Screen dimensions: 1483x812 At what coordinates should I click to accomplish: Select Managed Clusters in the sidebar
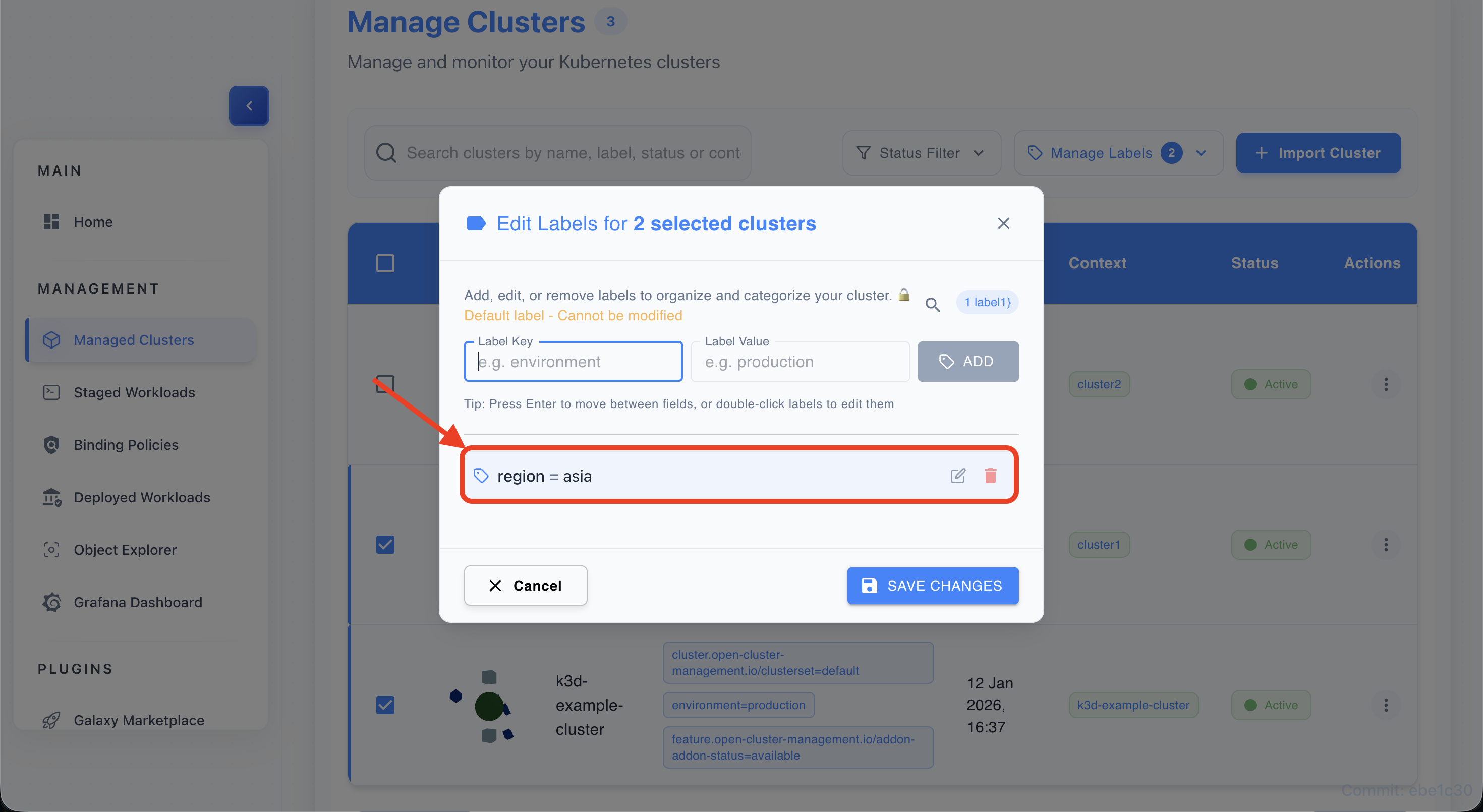coord(134,339)
